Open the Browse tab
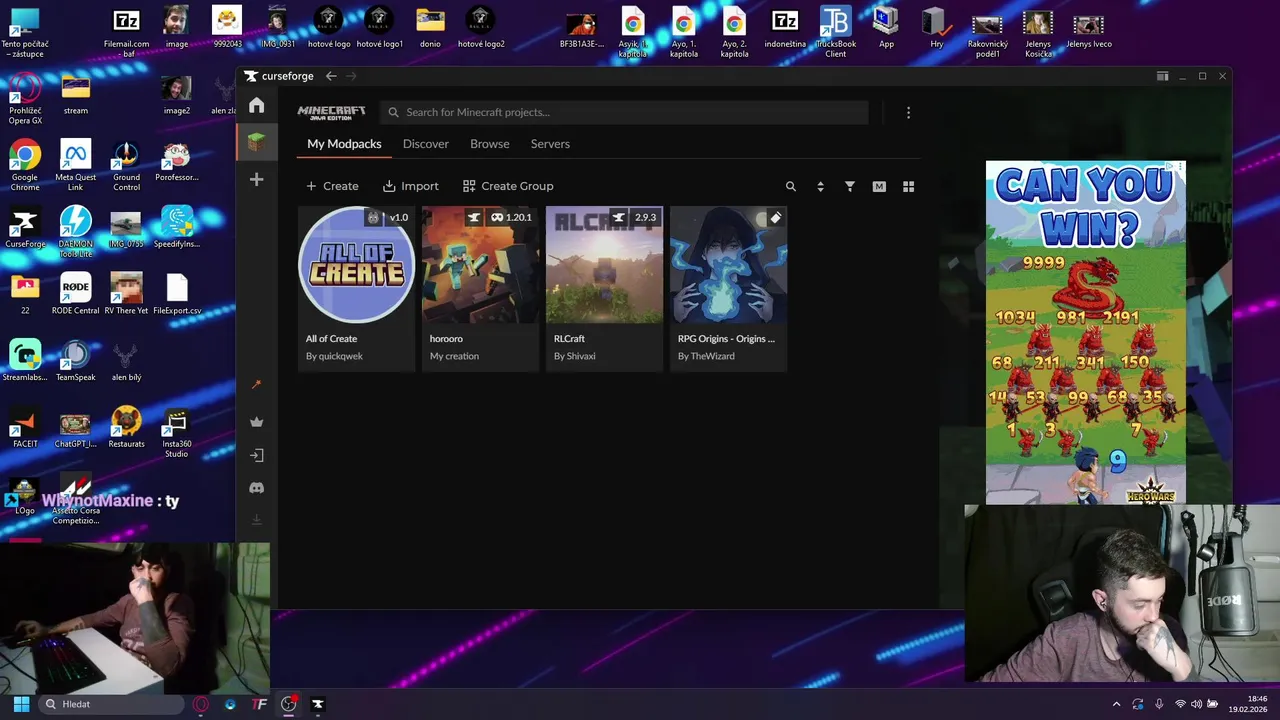1280x720 pixels. (490, 144)
